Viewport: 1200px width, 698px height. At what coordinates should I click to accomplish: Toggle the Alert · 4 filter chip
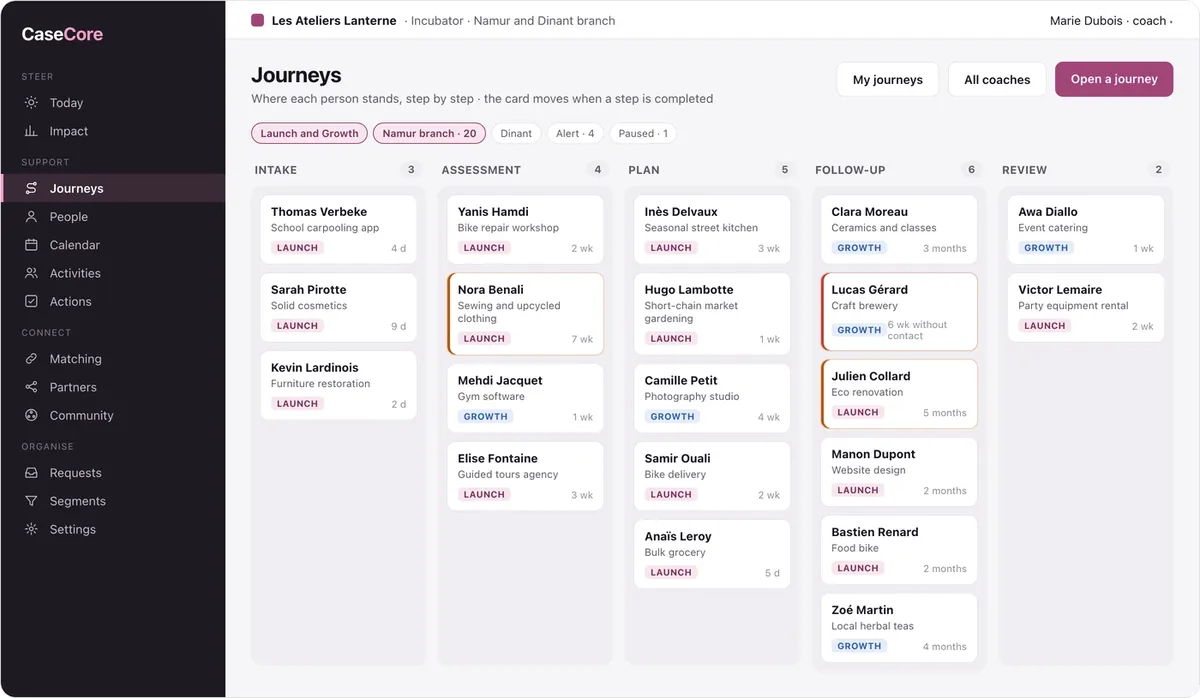tap(575, 133)
